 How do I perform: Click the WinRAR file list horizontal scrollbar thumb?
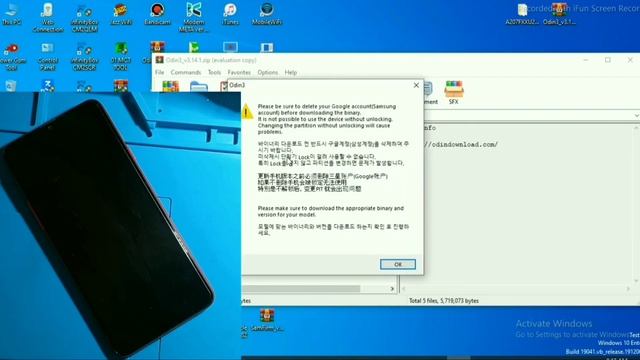pos(301,289)
